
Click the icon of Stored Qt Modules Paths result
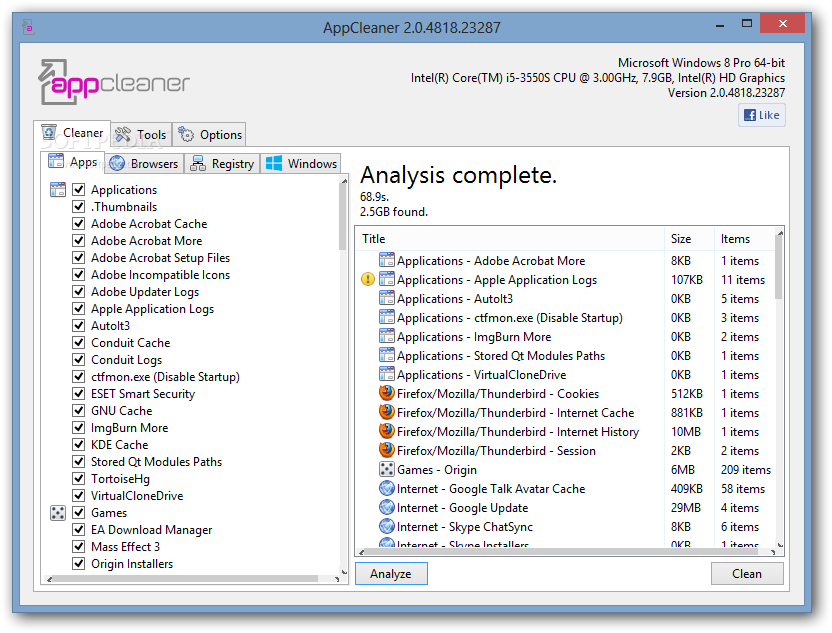[387, 355]
